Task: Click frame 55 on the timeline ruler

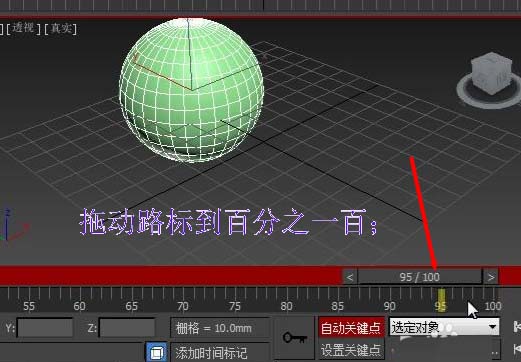Action: 29,306
